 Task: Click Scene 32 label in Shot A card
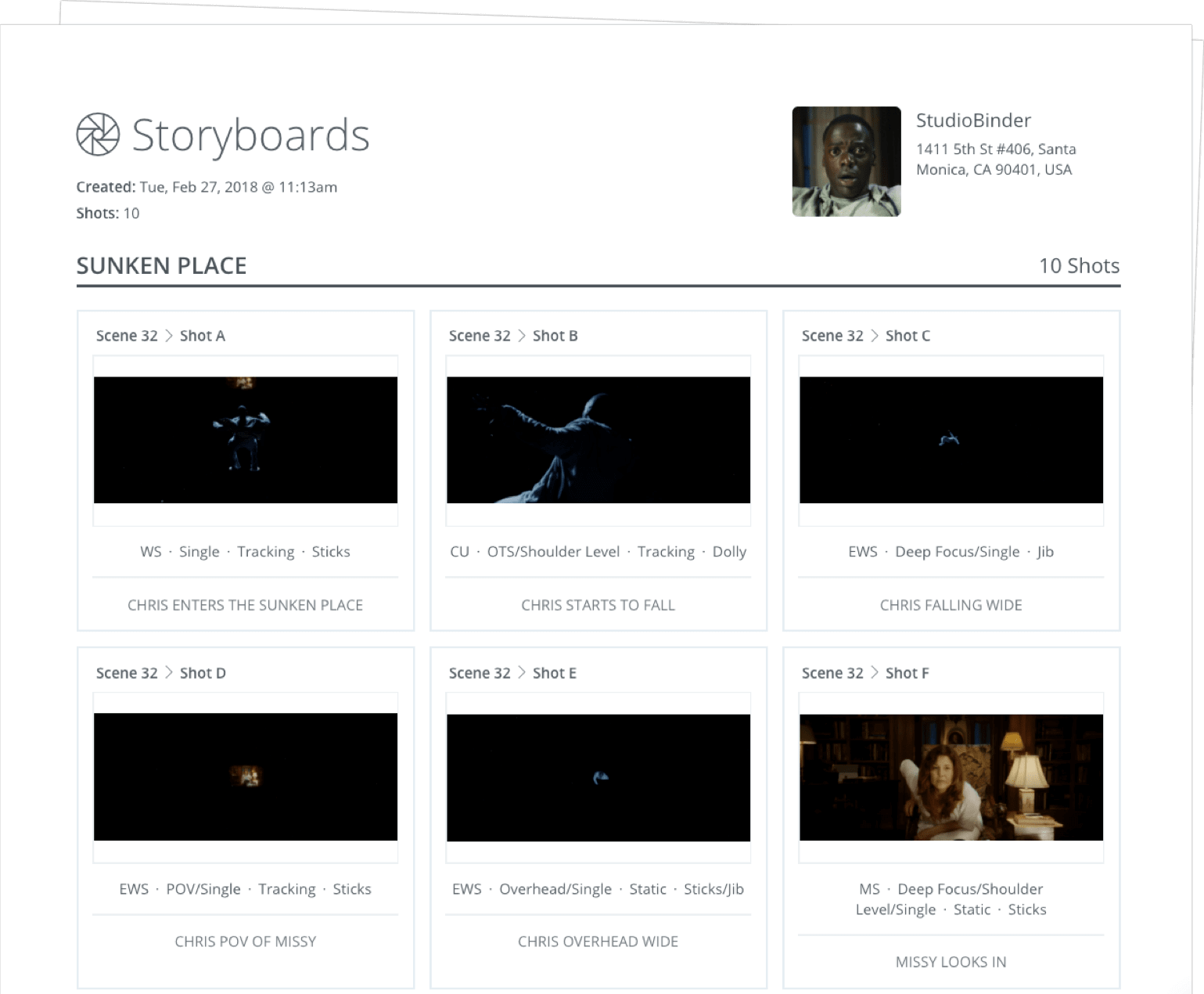point(127,336)
